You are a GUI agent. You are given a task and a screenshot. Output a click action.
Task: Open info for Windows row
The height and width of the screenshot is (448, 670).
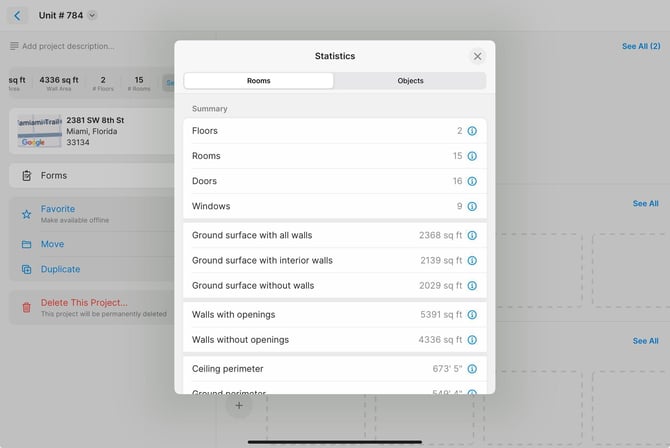[x=472, y=206]
